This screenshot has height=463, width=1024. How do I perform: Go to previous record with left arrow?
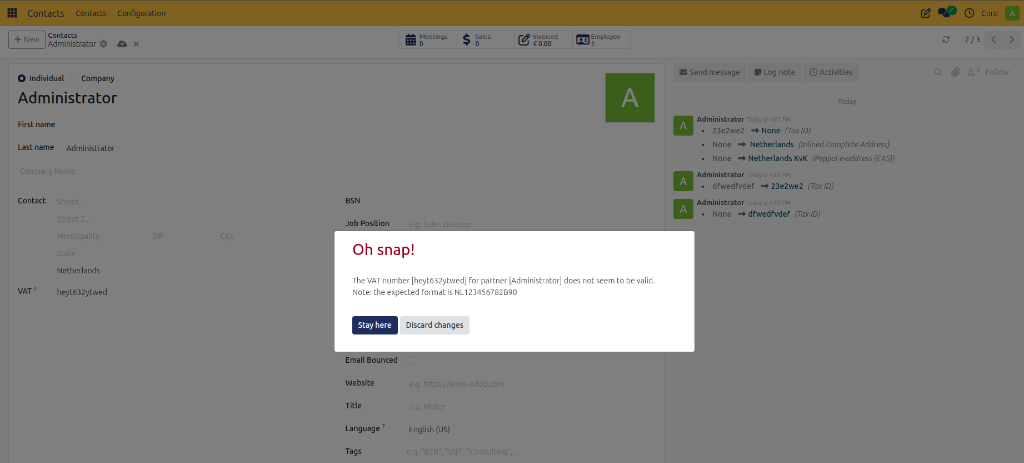tap(993, 40)
